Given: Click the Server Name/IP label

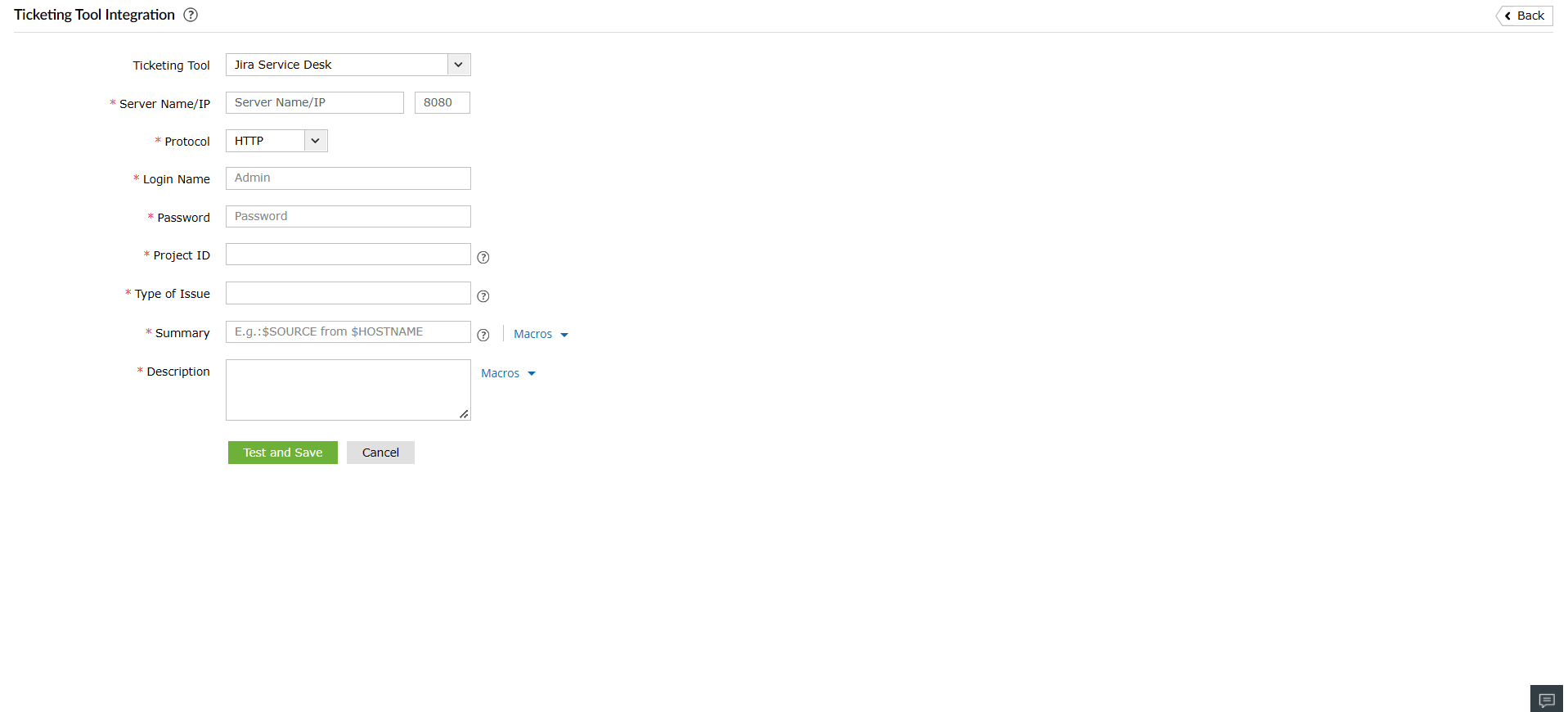Looking at the screenshot, I should tap(164, 104).
